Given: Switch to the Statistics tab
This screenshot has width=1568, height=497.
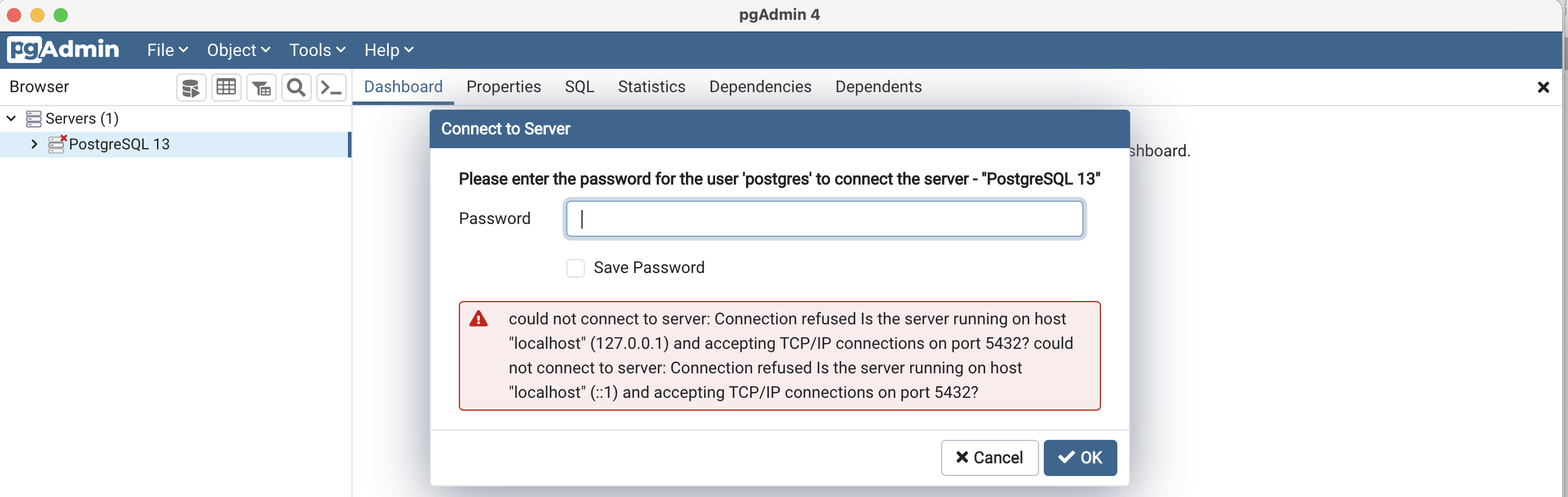Looking at the screenshot, I should point(651,87).
